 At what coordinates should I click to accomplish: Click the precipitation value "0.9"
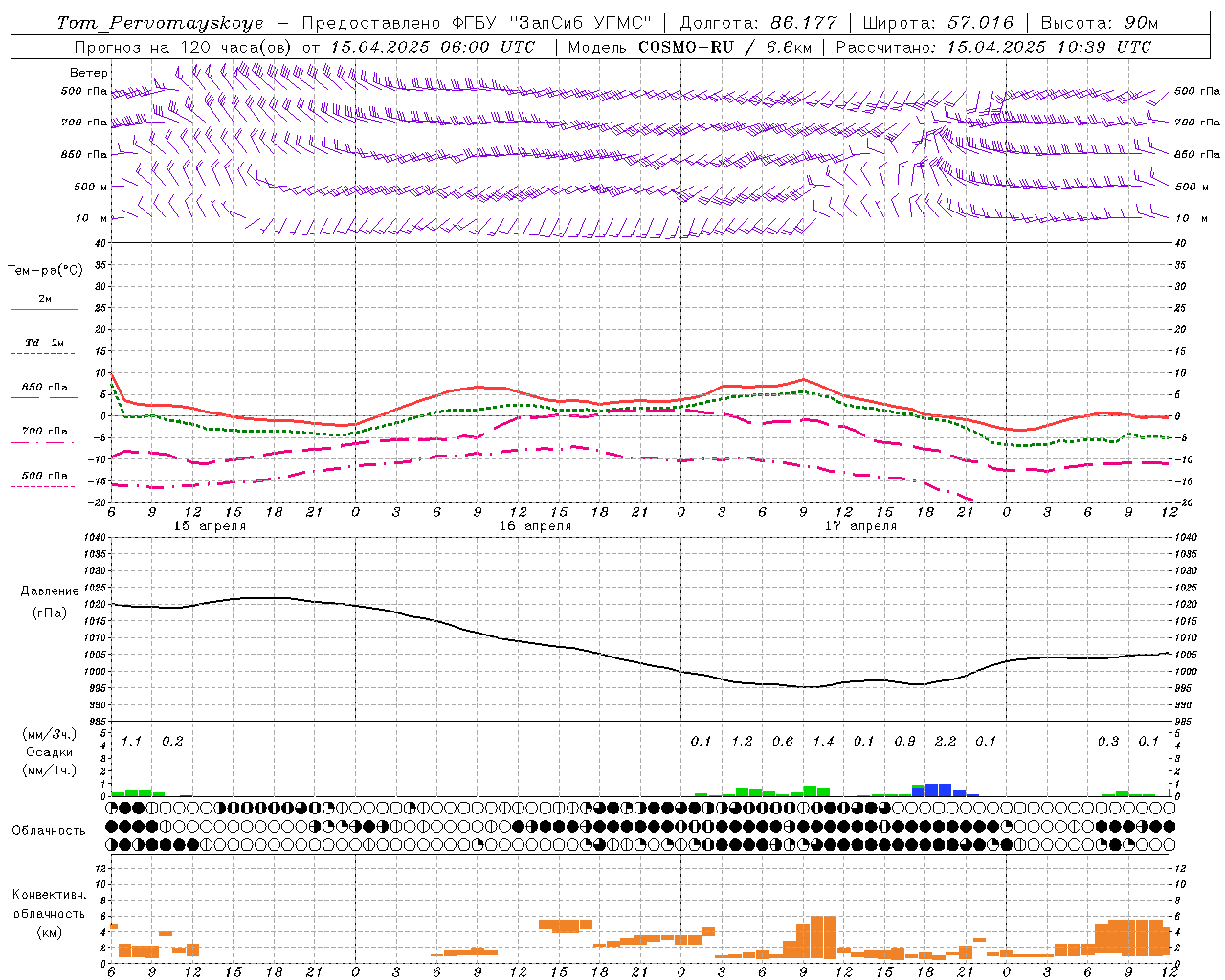[904, 741]
